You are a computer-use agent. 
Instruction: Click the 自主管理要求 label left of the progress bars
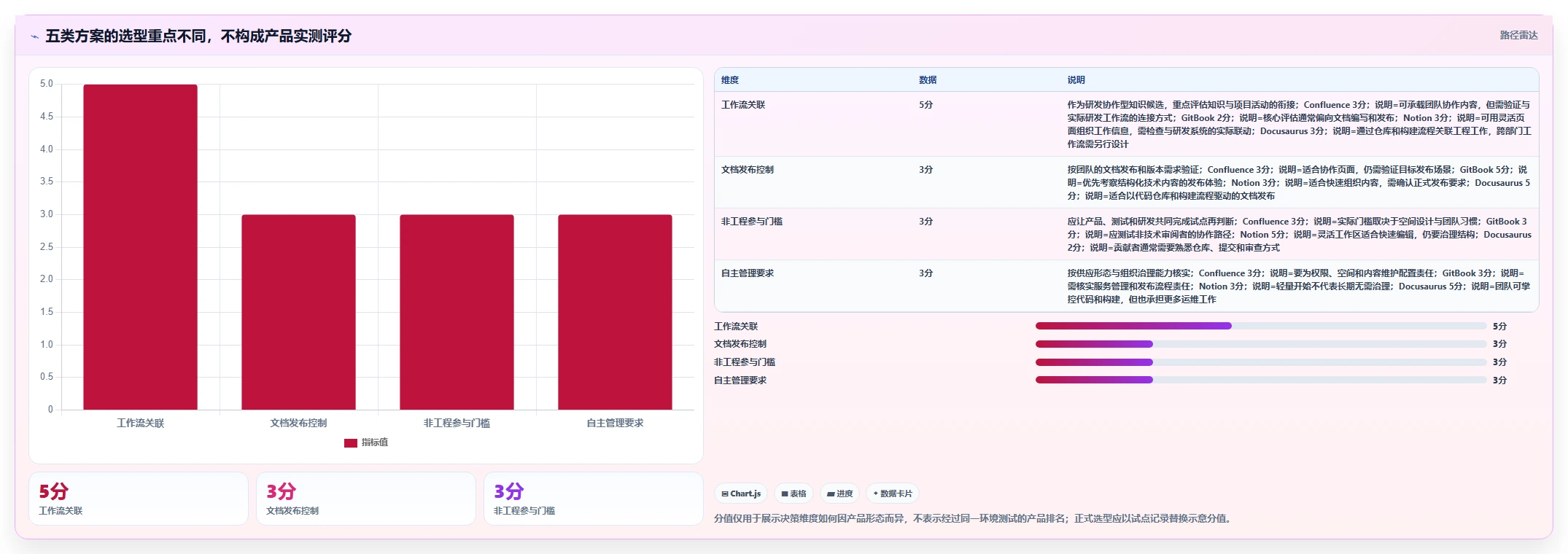pos(740,381)
